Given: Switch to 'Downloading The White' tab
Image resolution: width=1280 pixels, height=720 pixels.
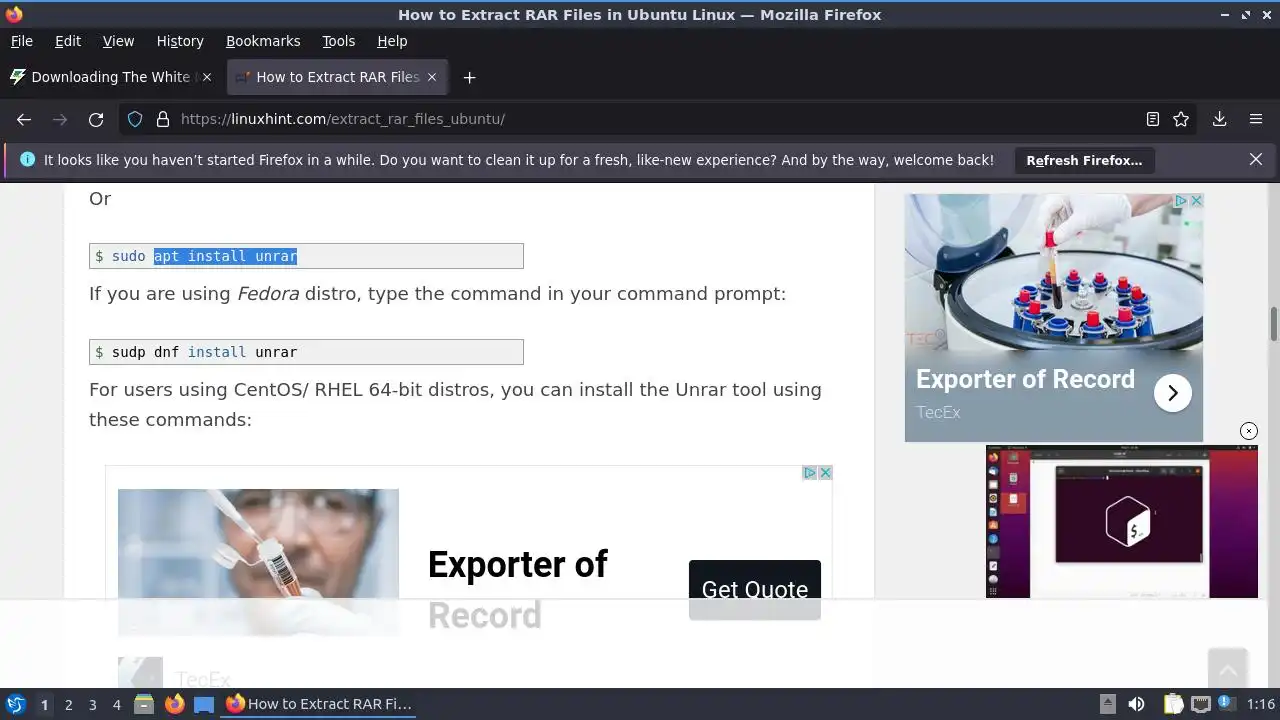Looking at the screenshot, I should click(x=112, y=77).
